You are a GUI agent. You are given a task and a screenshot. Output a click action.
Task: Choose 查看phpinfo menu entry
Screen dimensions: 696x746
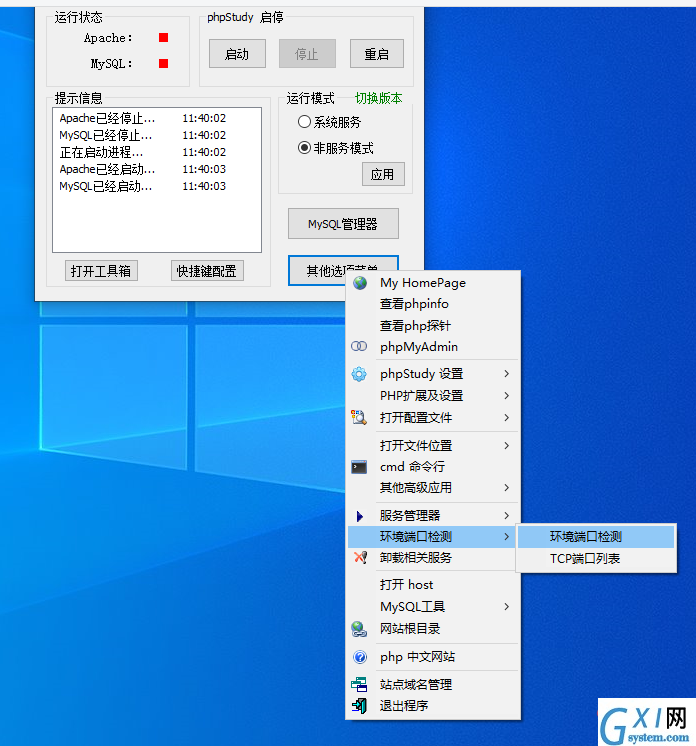click(432, 304)
